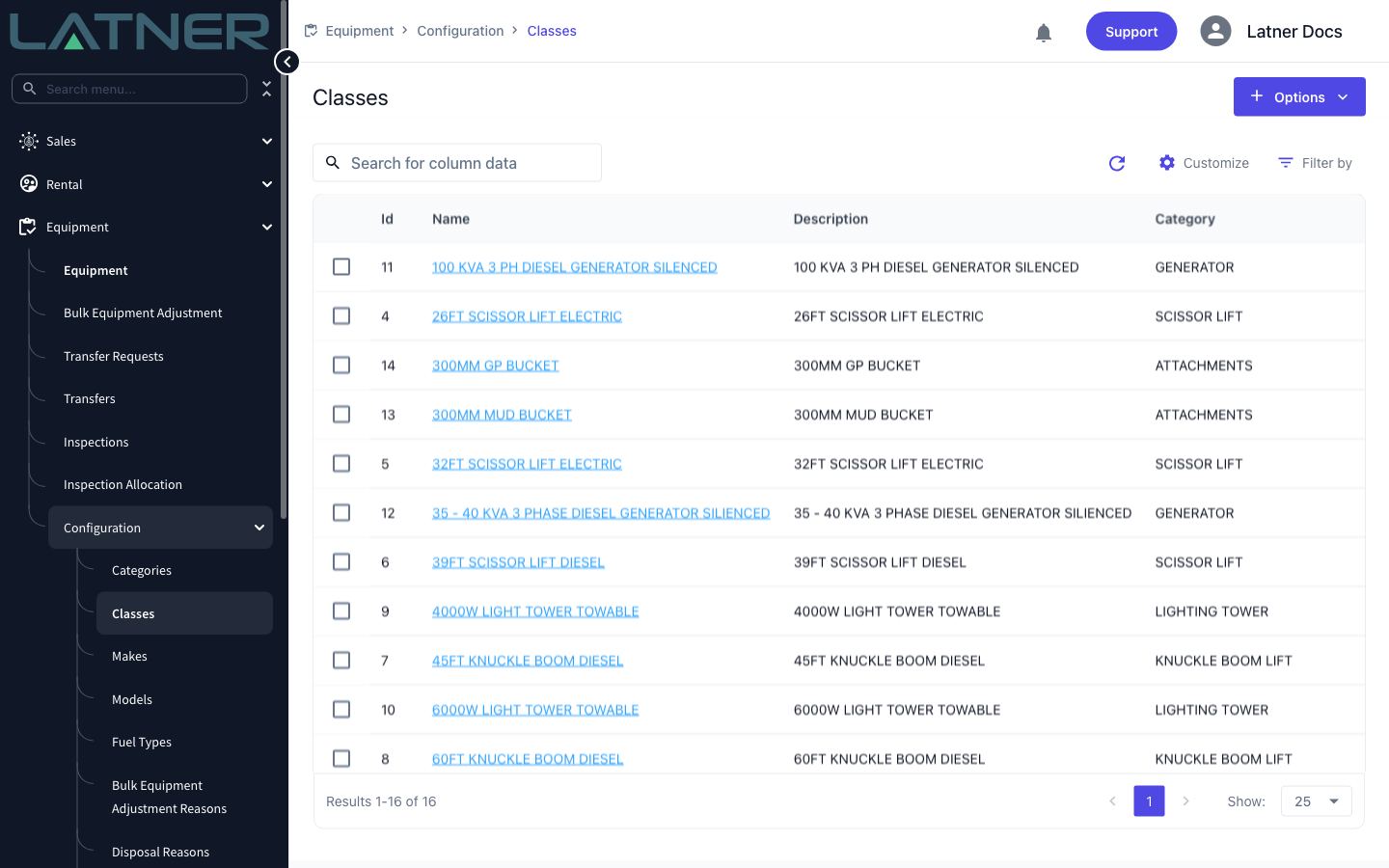Open the Options dropdown button
Viewport: 1389px width, 868px height.
coord(1299,96)
